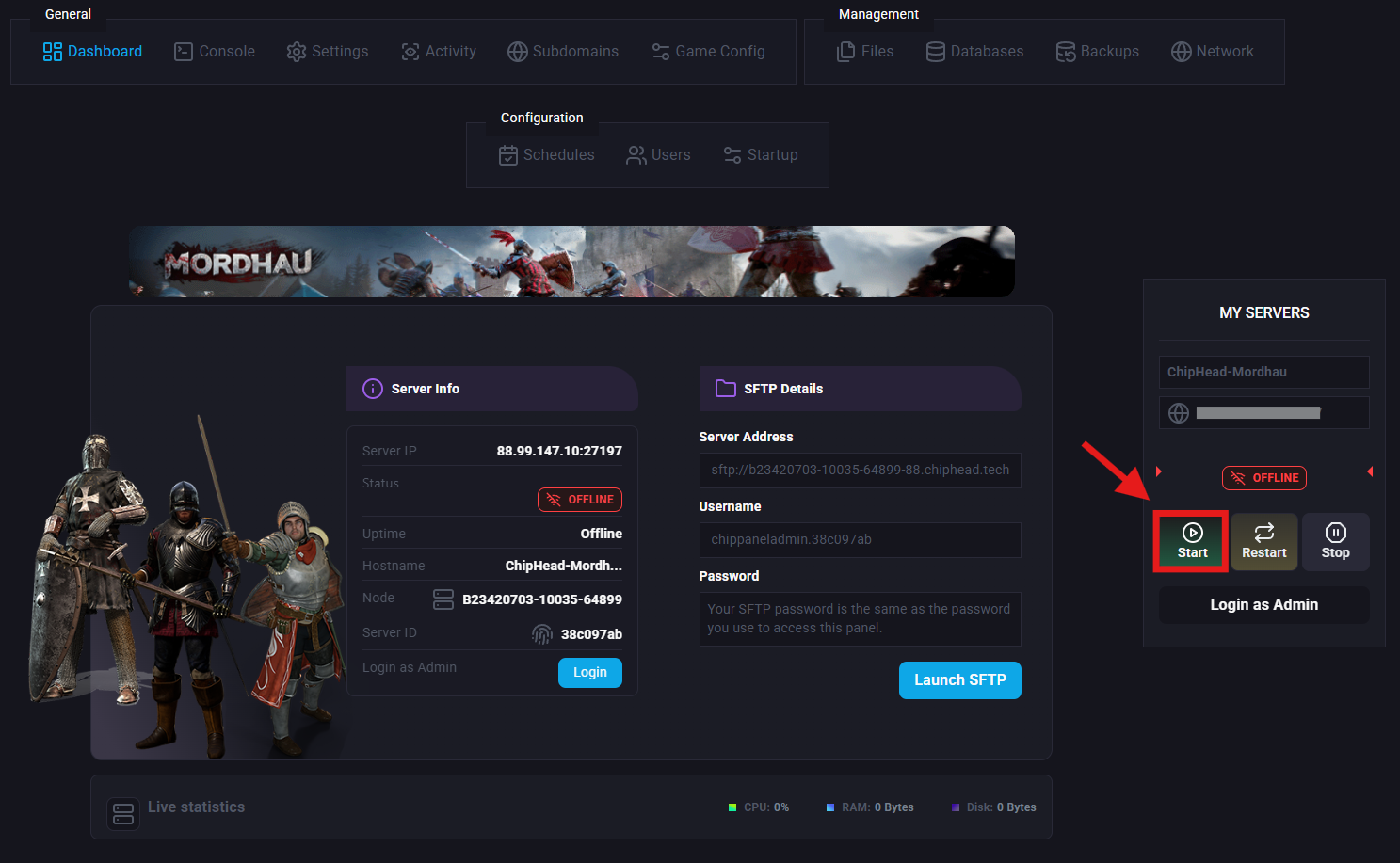Click the Uptime value Offline
Screen dimensions: 1400x863
tap(602, 534)
